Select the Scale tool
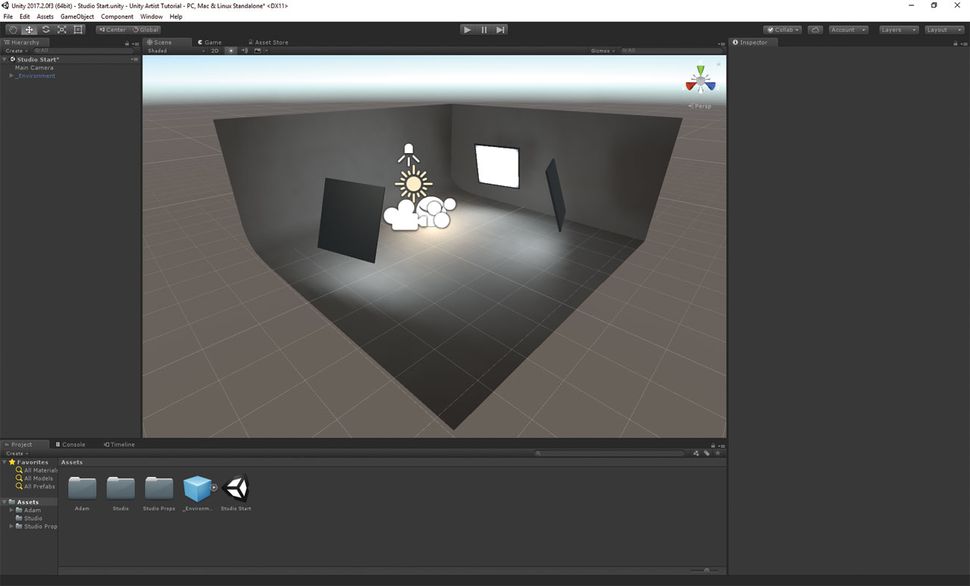The image size is (970, 586). pos(62,30)
